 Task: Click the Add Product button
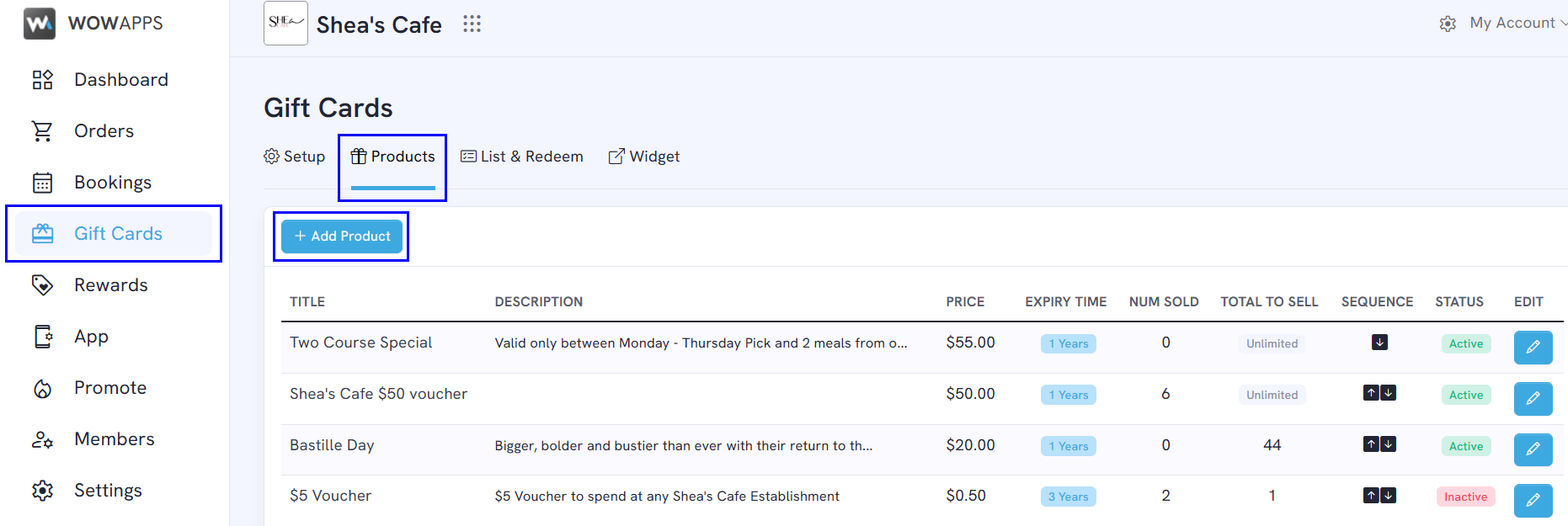(x=342, y=236)
